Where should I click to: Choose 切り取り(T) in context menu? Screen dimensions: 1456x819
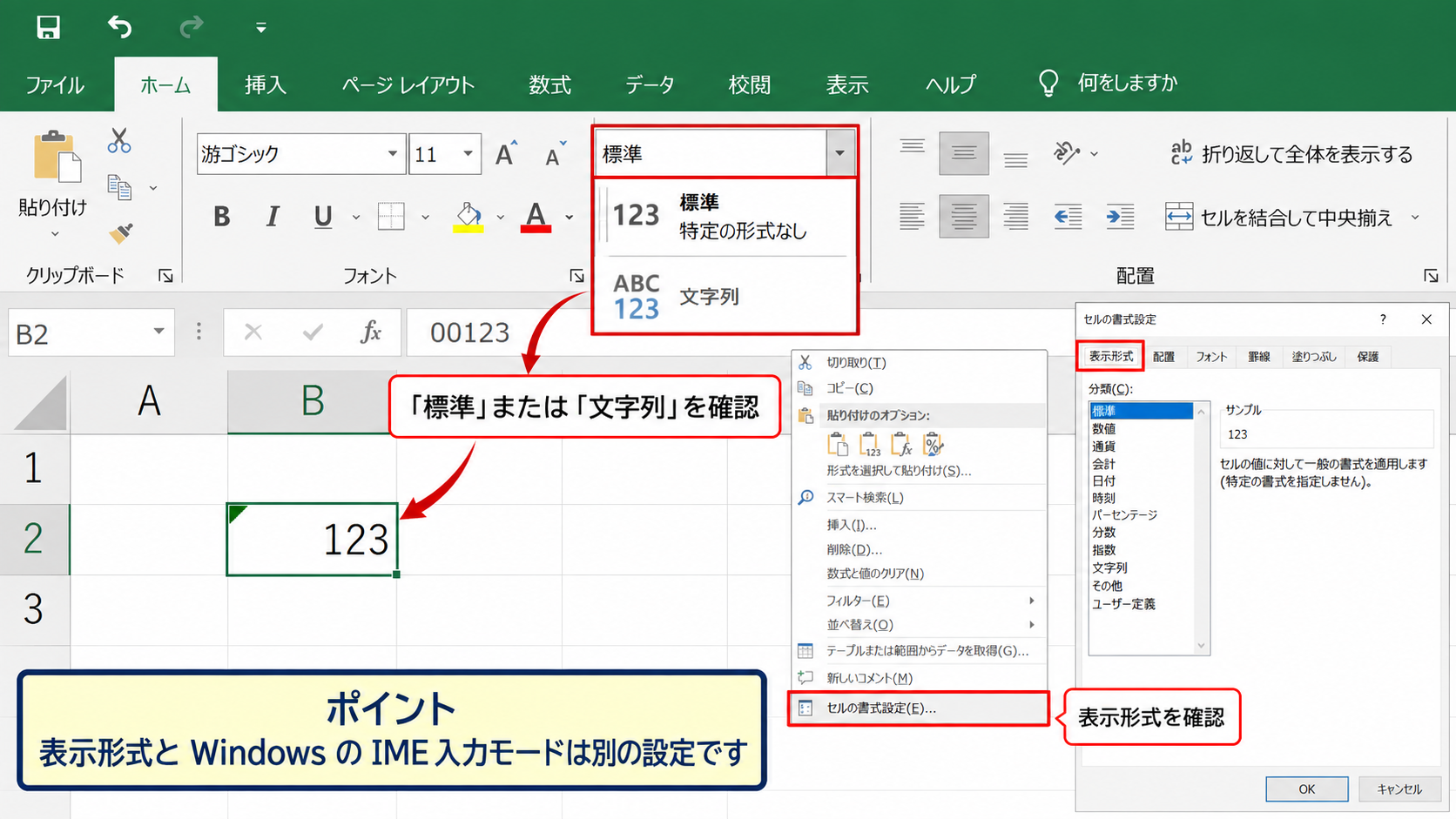[919, 362]
